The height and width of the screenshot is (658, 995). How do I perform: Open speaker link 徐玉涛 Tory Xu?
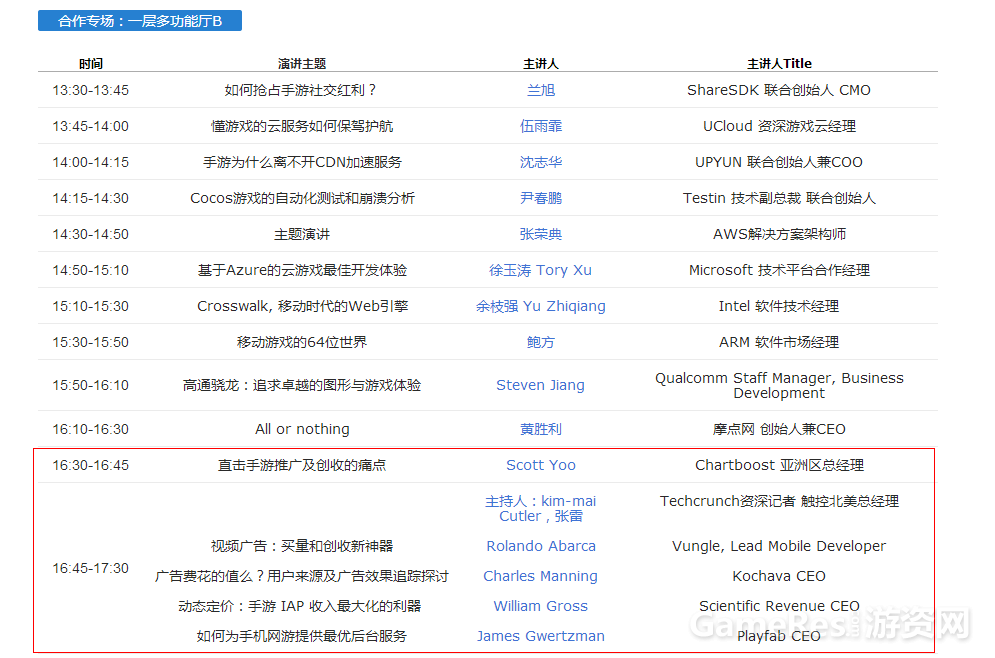541,270
